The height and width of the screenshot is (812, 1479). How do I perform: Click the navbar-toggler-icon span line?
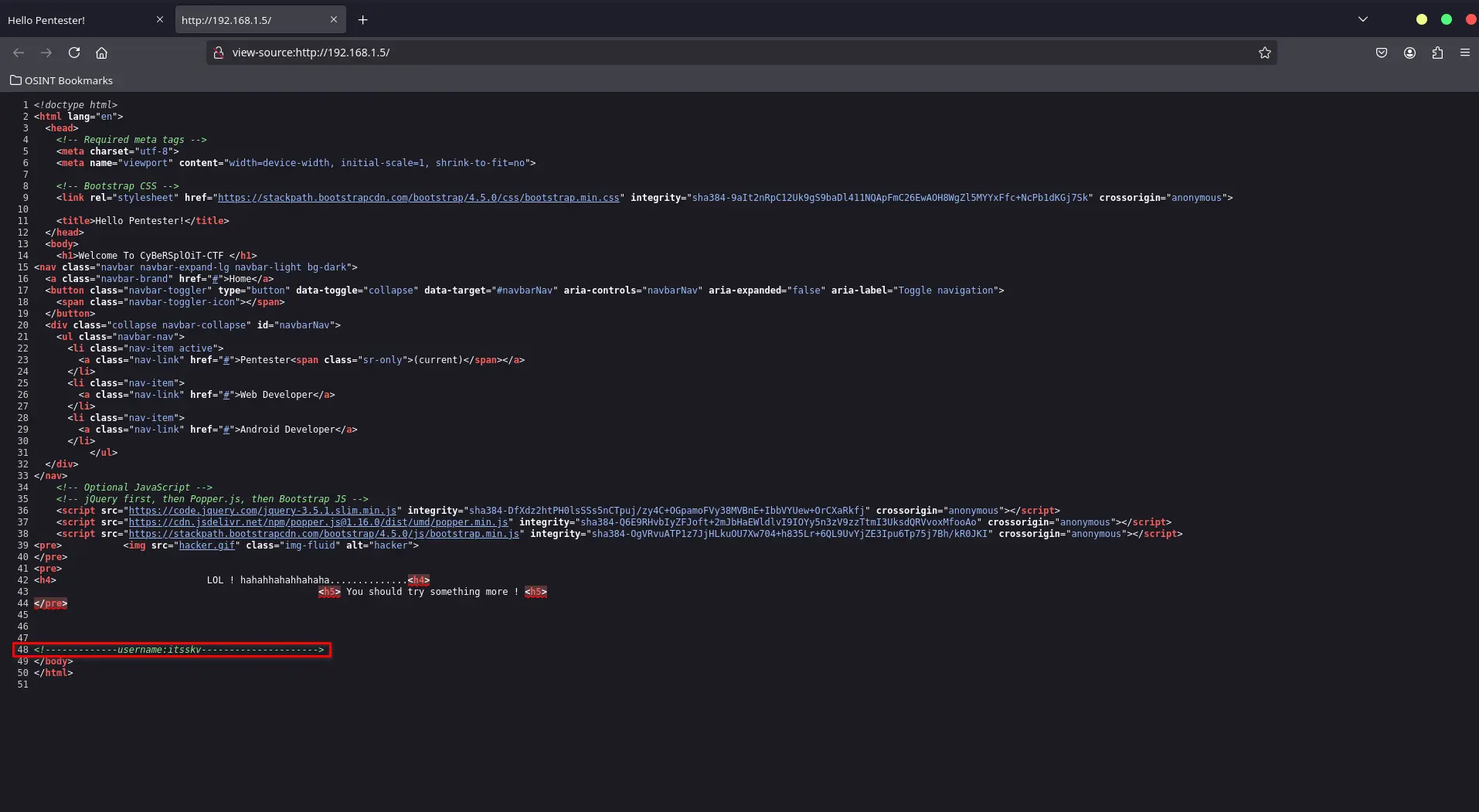pyautogui.click(x=171, y=302)
